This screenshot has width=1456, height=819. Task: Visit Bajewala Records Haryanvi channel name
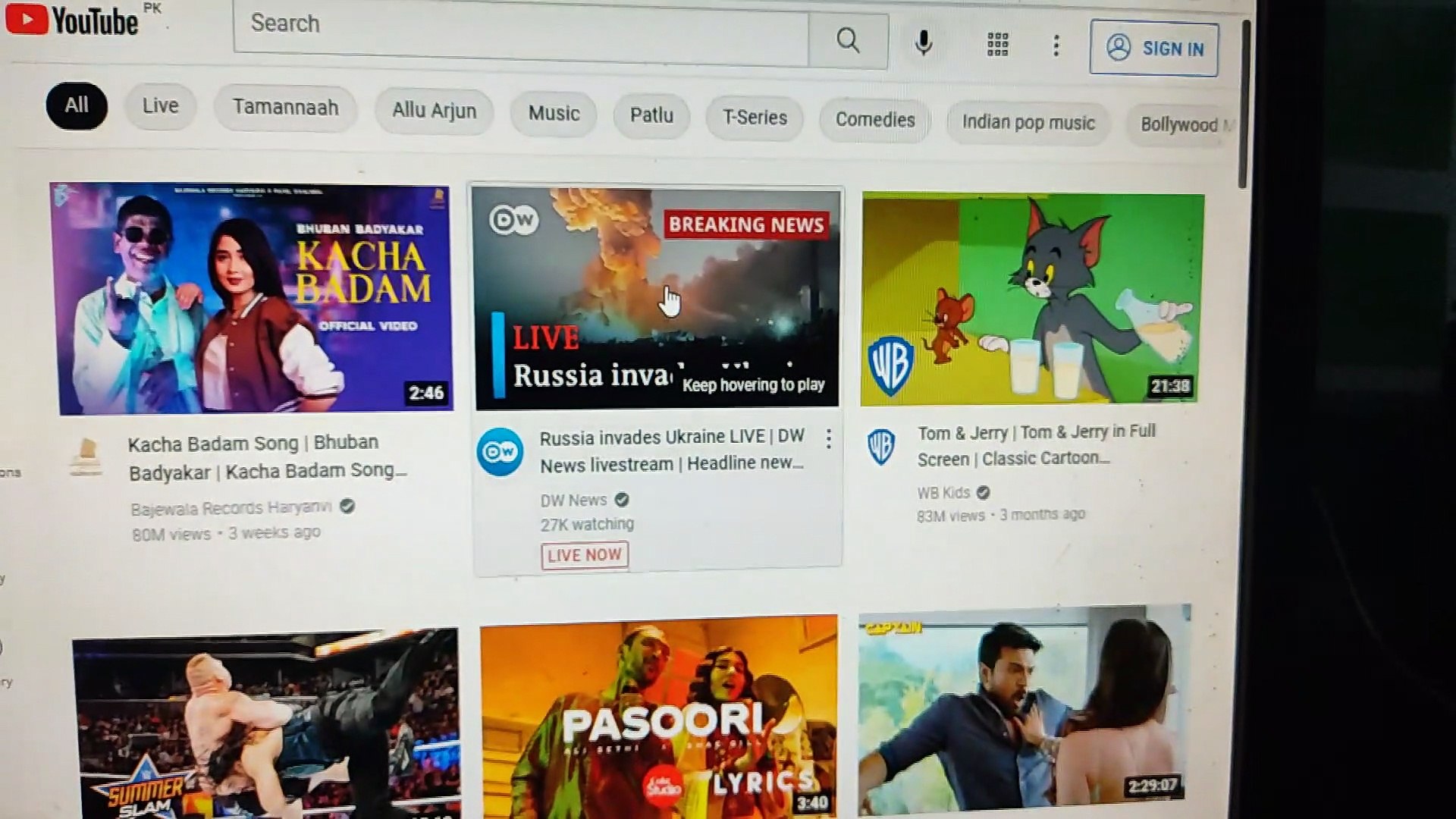(x=231, y=507)
